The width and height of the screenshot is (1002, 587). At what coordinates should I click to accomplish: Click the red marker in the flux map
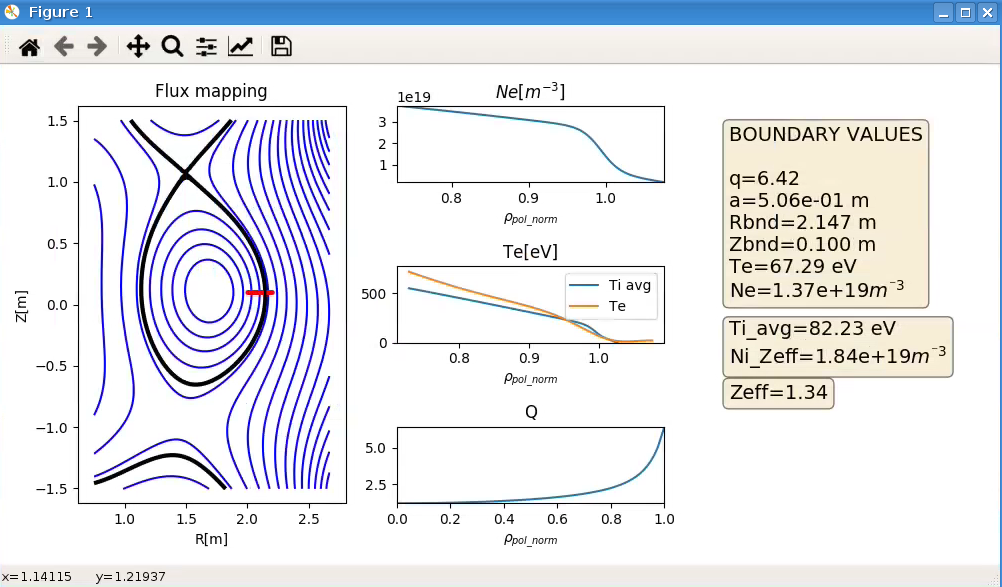click(260, 293)
